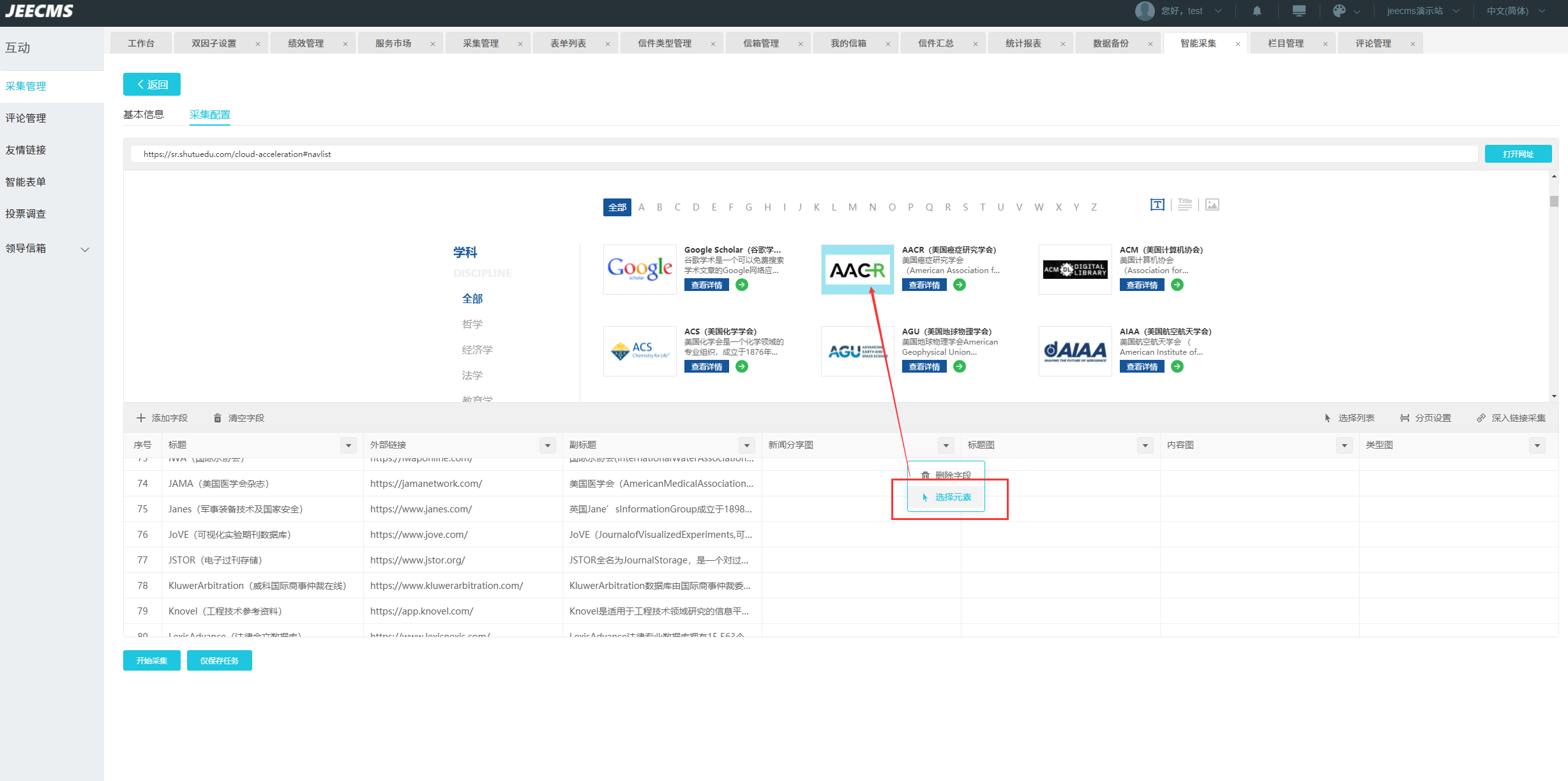Switch to the 基本信息 tab

tap(144, 114)
